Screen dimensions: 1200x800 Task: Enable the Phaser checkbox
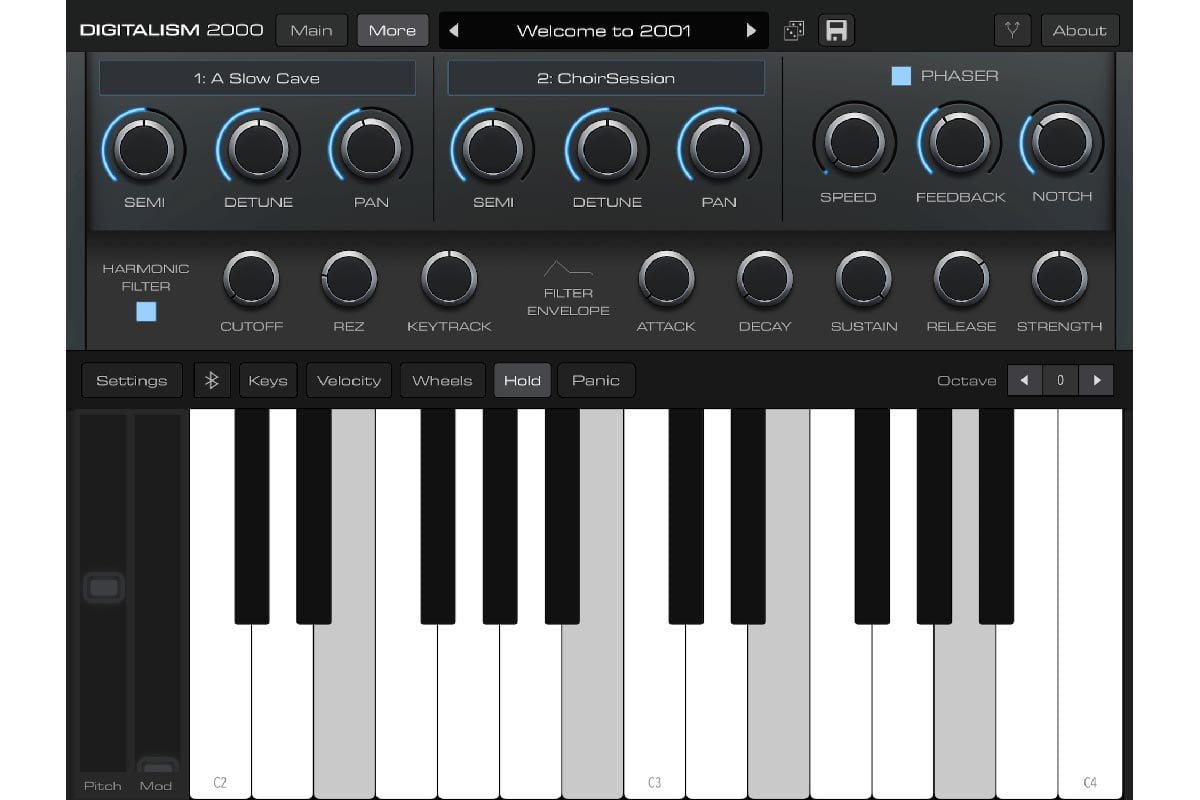coord(901,76)
